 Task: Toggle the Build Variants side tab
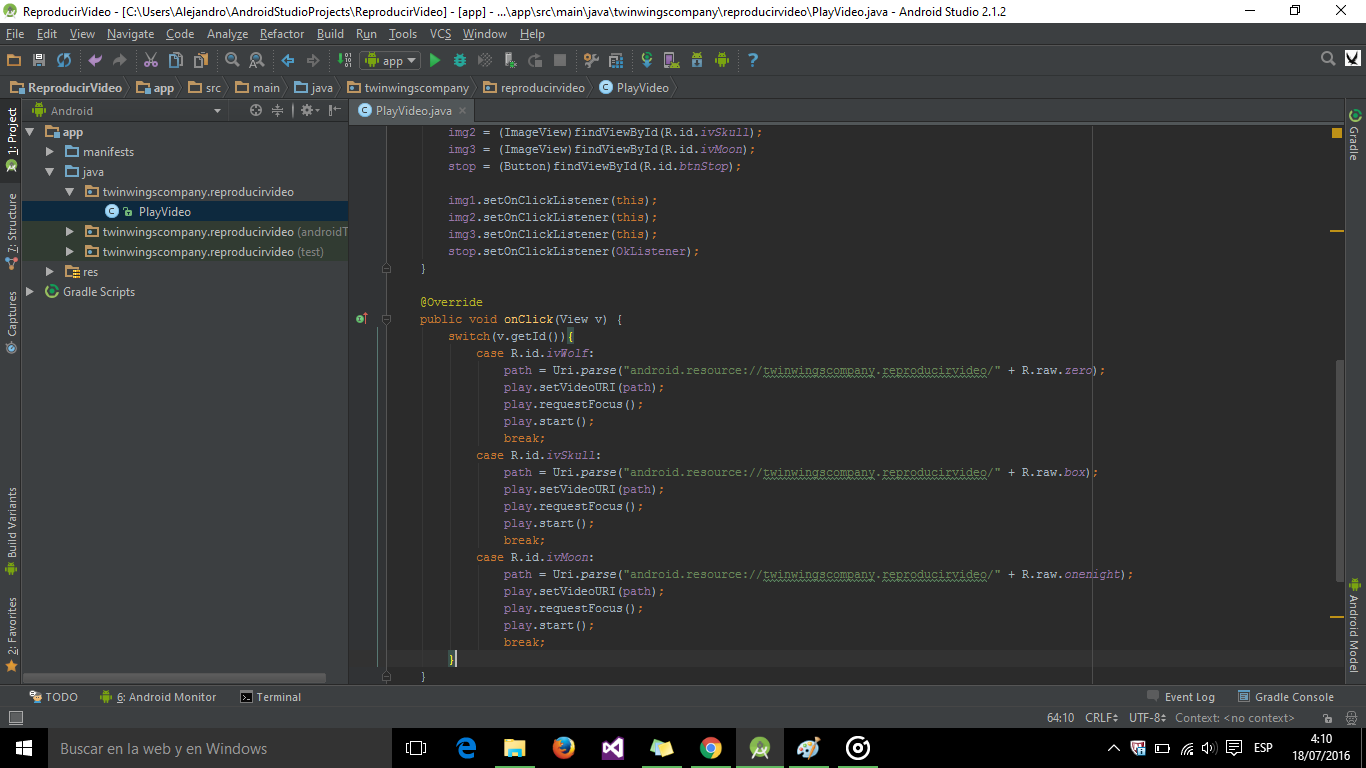point(11,530)
